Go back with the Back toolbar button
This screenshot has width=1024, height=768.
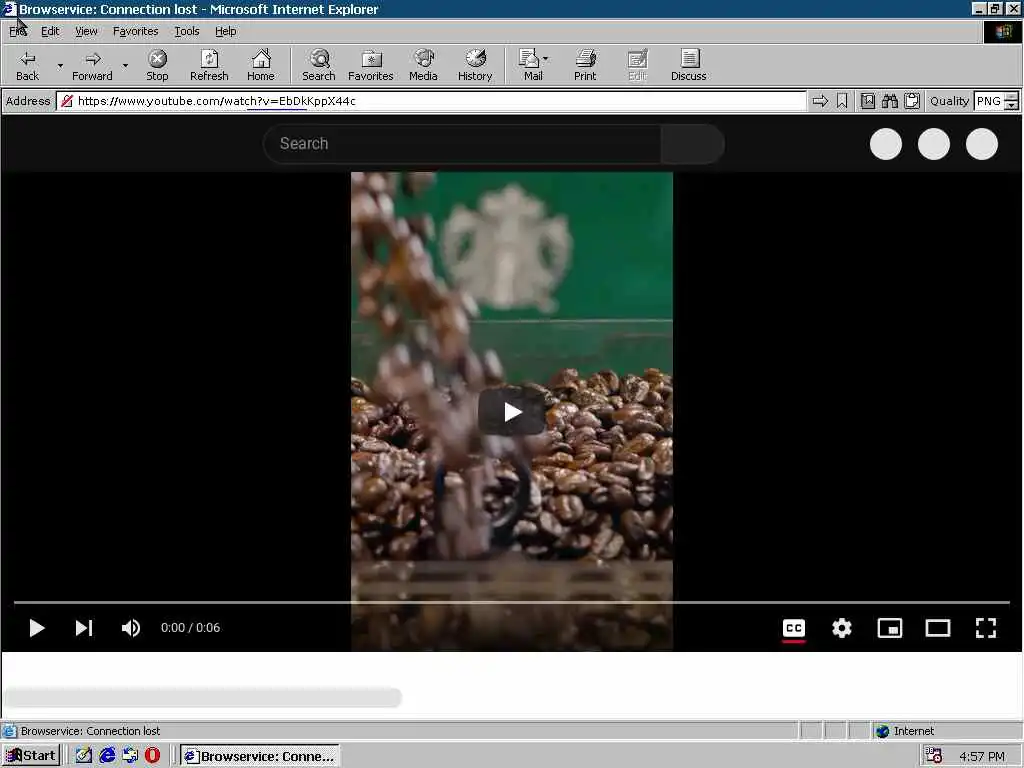pos(27,65)
